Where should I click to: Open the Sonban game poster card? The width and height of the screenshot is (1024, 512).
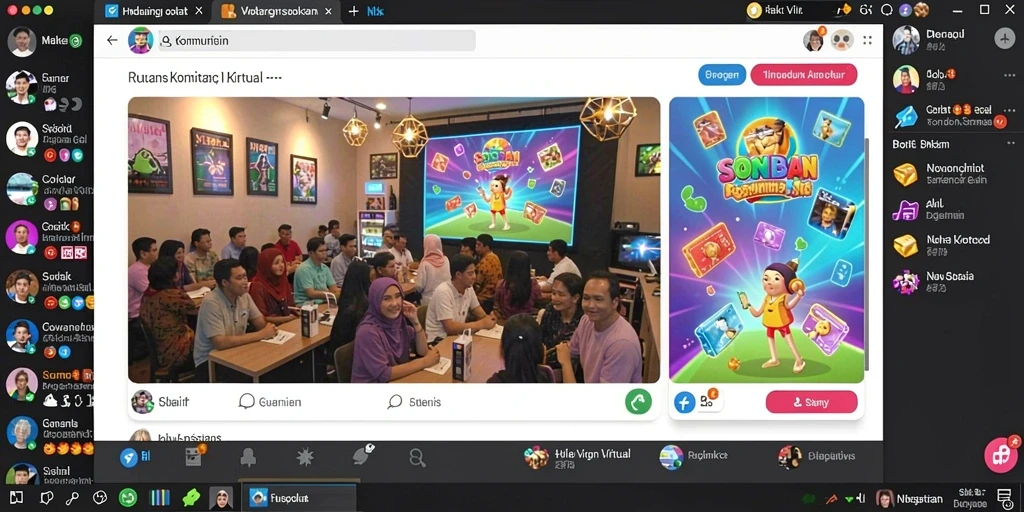click(x=767, y=240)
